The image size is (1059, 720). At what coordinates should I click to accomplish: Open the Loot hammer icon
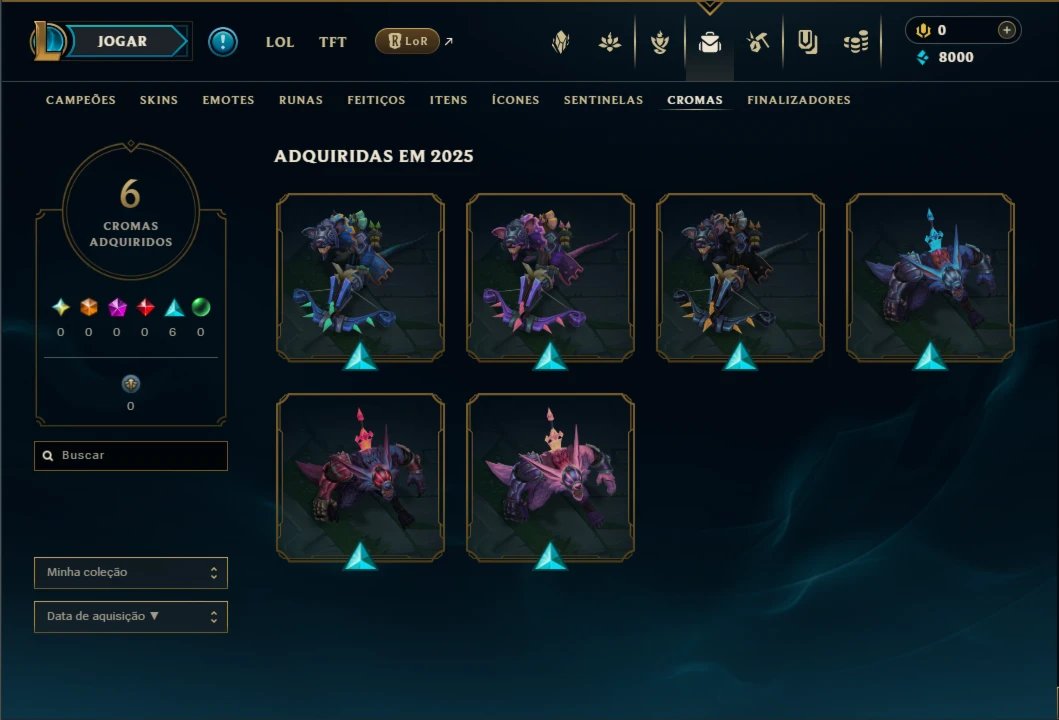coord(758,43)
